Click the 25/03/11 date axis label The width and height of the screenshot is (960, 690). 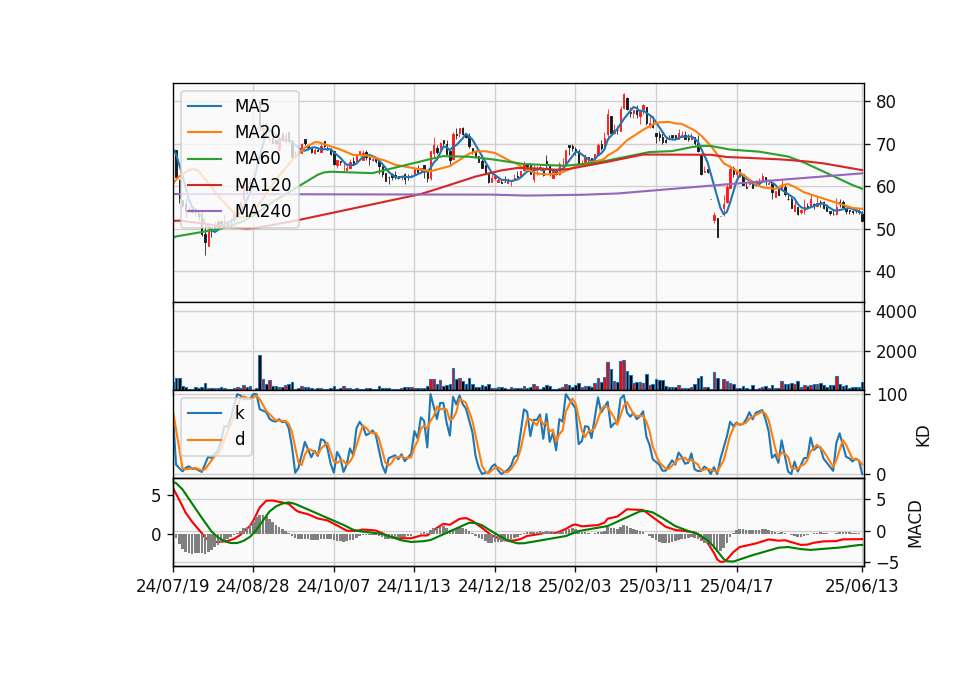(656, 587)
